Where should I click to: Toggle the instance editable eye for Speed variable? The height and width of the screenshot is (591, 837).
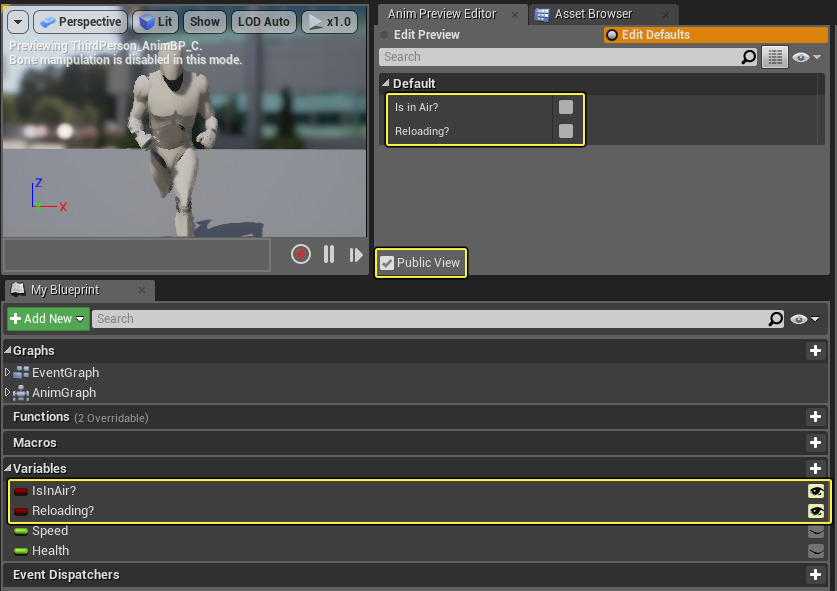point(816,531)
